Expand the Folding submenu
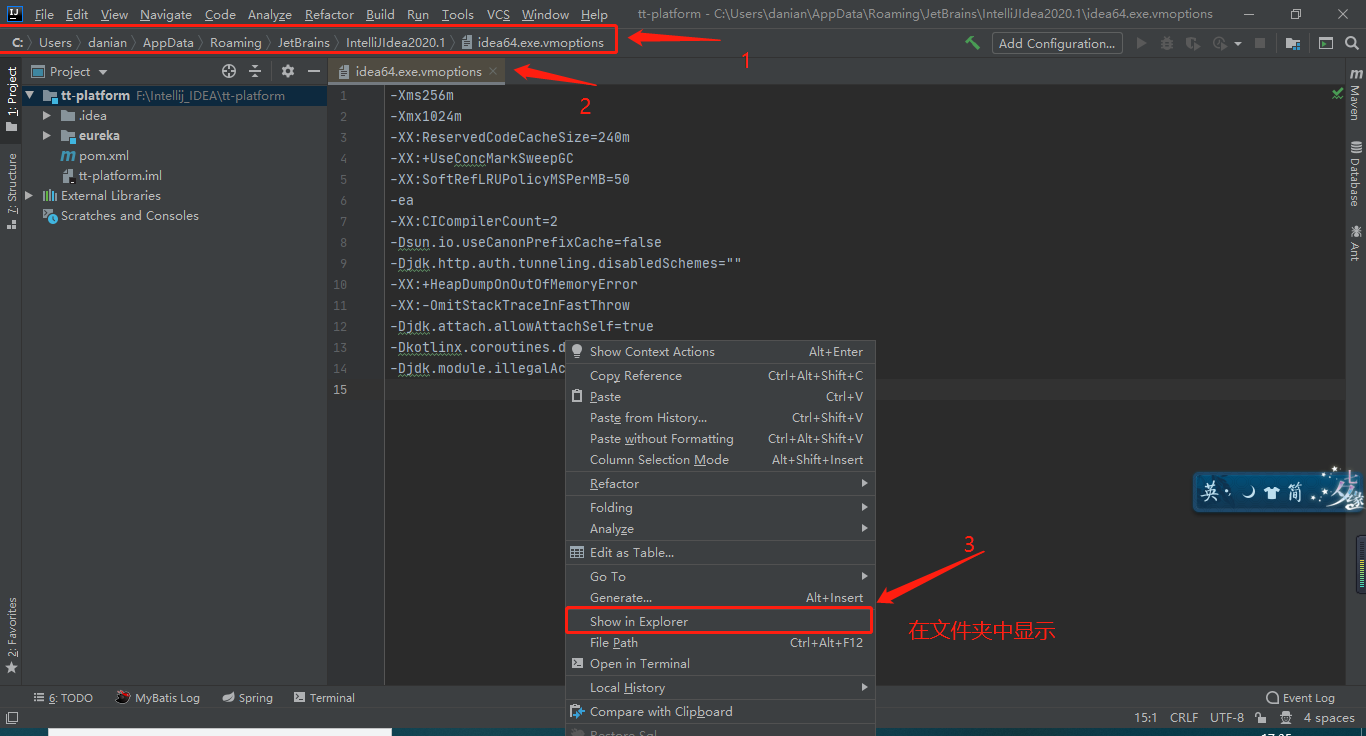Image resolution: width=1366 pixels, height=736 pixels. (x=720, y=508)
